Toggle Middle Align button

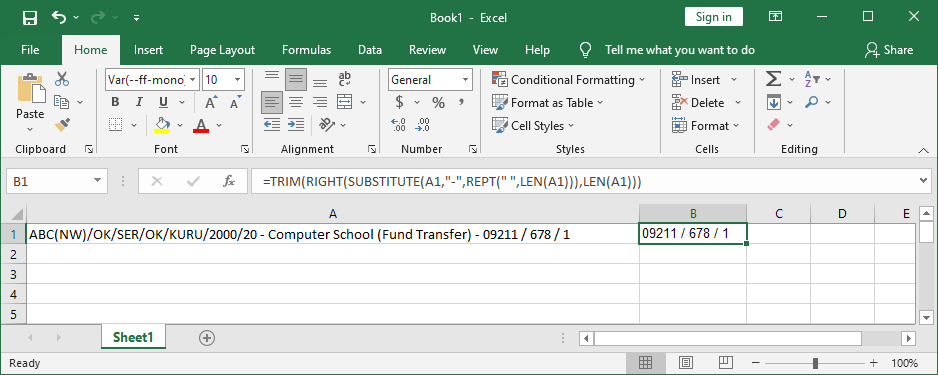tap(296, 79)
